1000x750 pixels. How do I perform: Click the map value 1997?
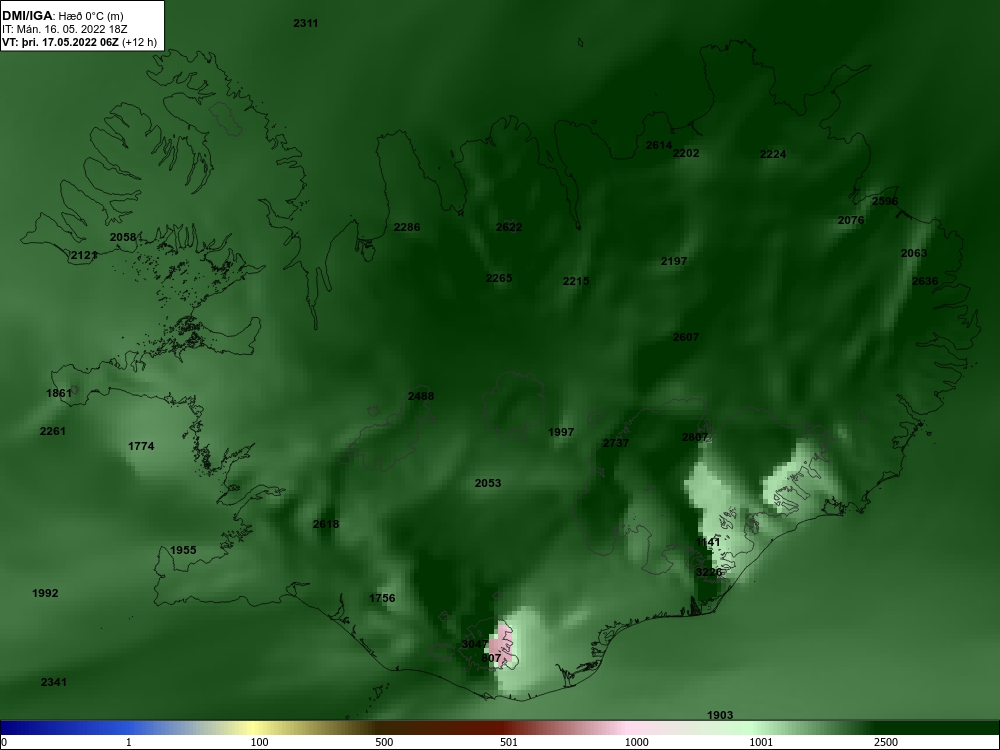(x=561, y=432)
